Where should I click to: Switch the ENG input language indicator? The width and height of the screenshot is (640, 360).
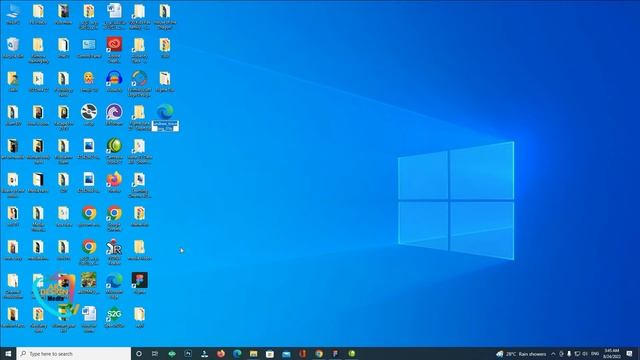click(595, 353)
